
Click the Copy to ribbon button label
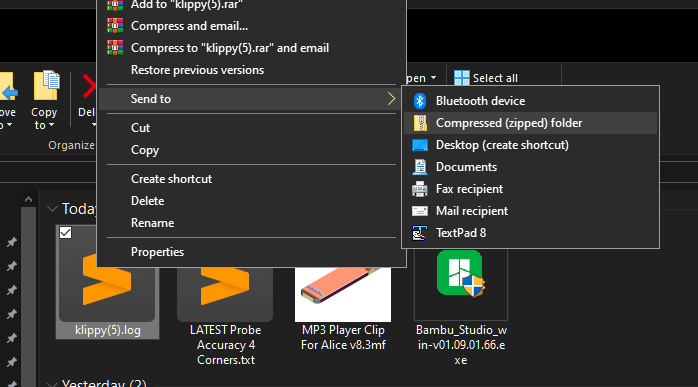point(44,118)
